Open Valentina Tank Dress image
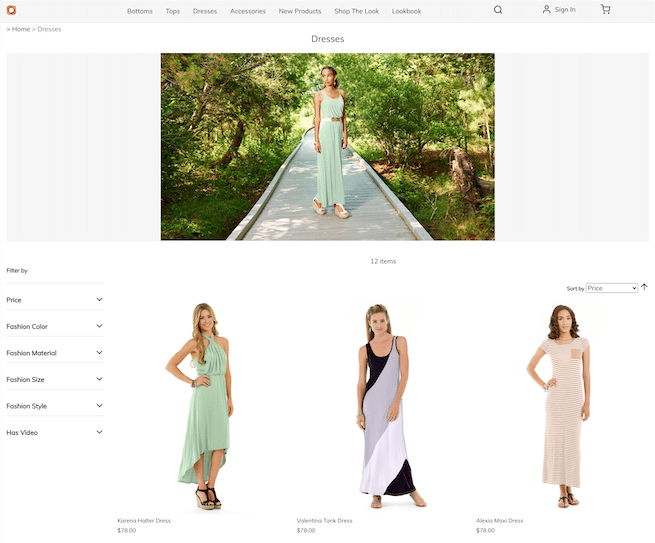Screen dimensions: 655x543 pyautogui.click(x=383, y=406)
